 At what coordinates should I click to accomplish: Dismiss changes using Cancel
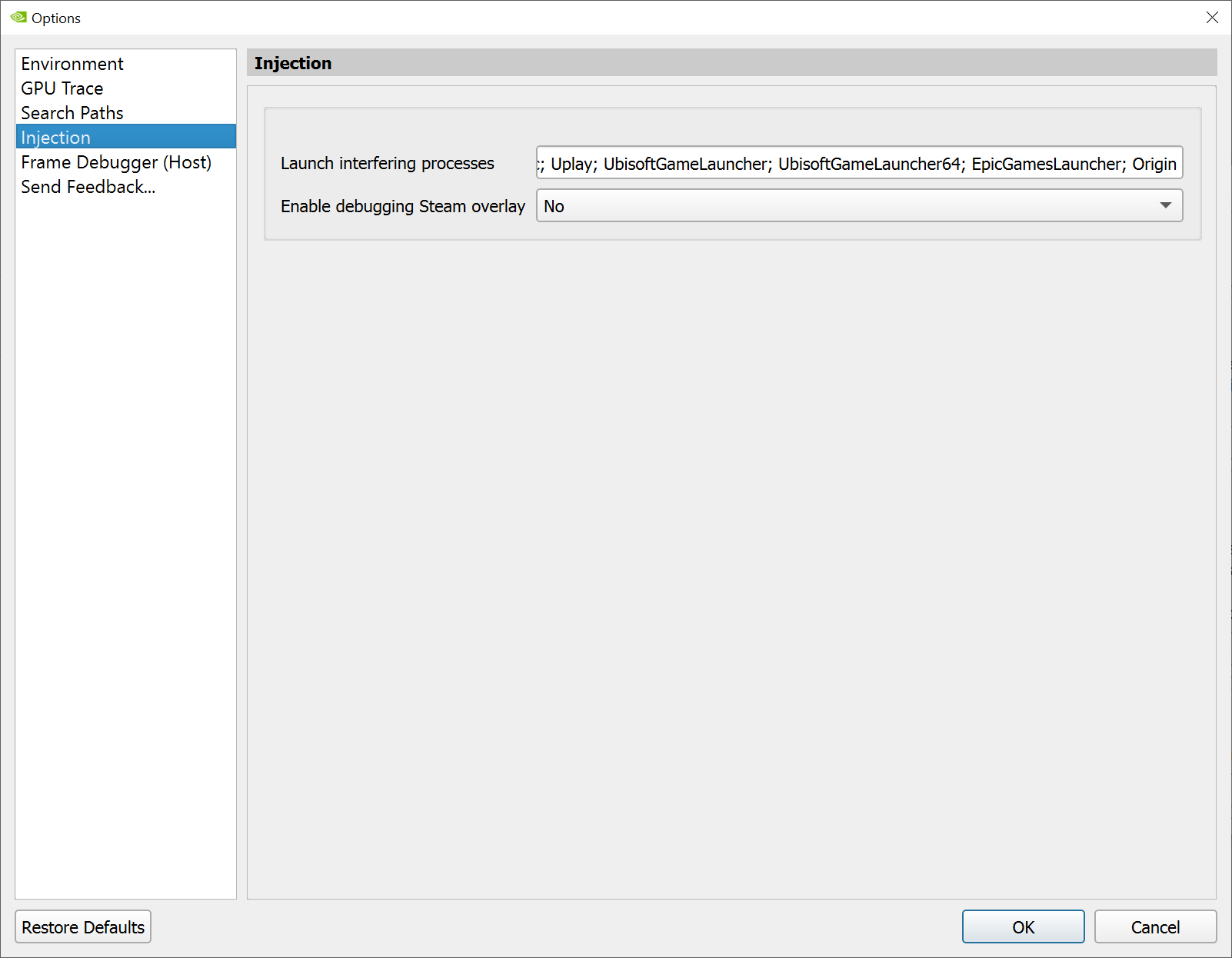(x=1155, y=926)
